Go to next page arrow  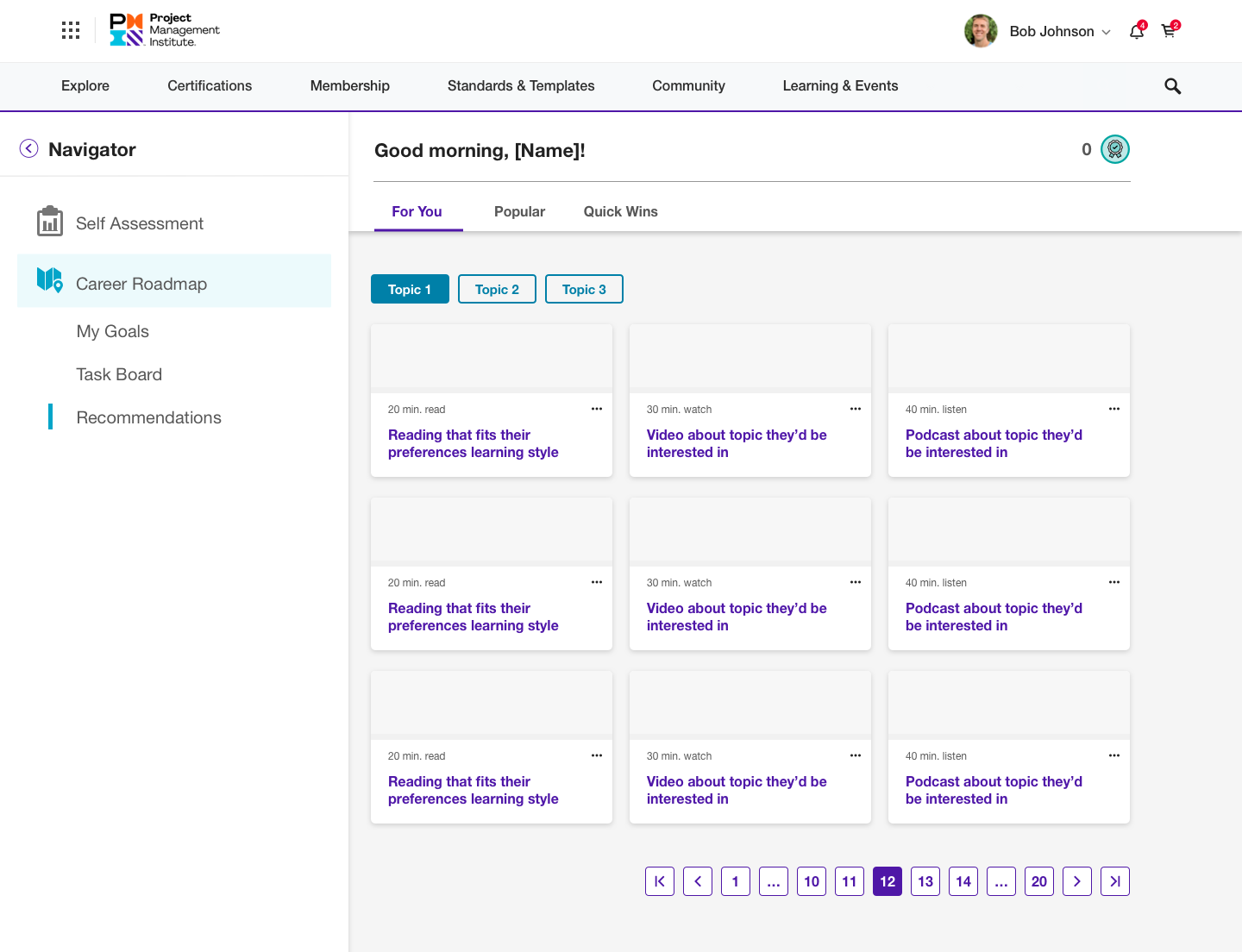point(1077,881)
